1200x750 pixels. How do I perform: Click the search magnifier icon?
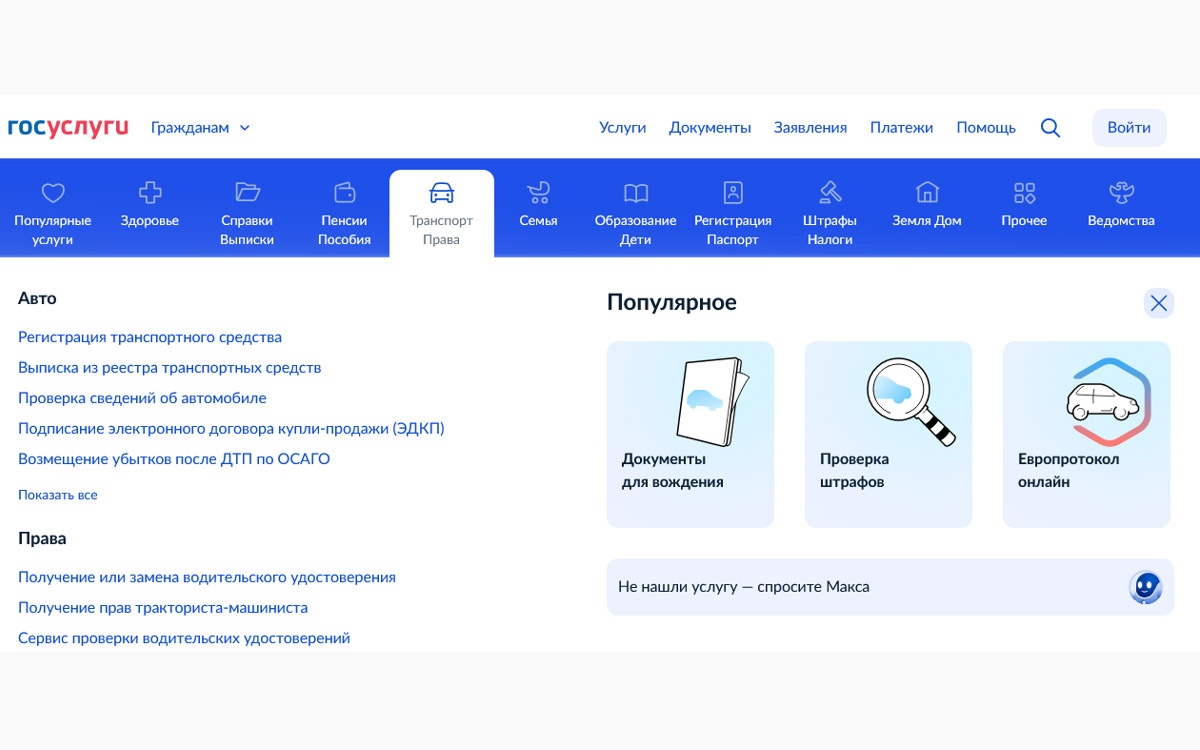tap(1050, 127)
